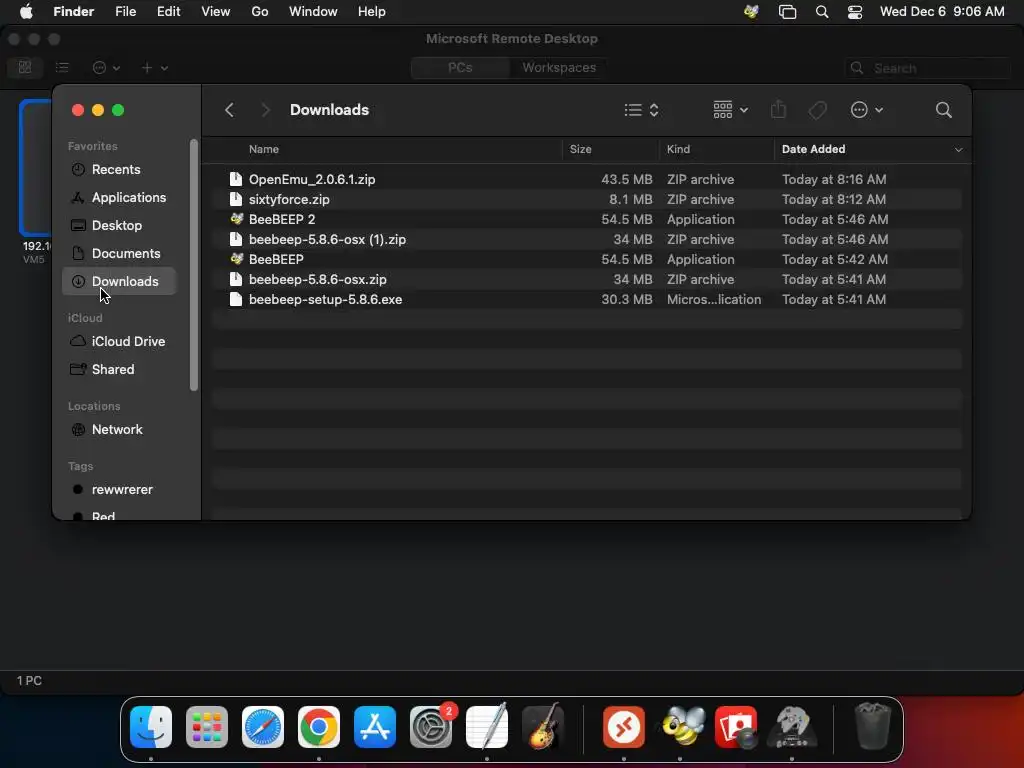
Task: Click the Stage Manager menu bar icon
Action: pos(788,12)
